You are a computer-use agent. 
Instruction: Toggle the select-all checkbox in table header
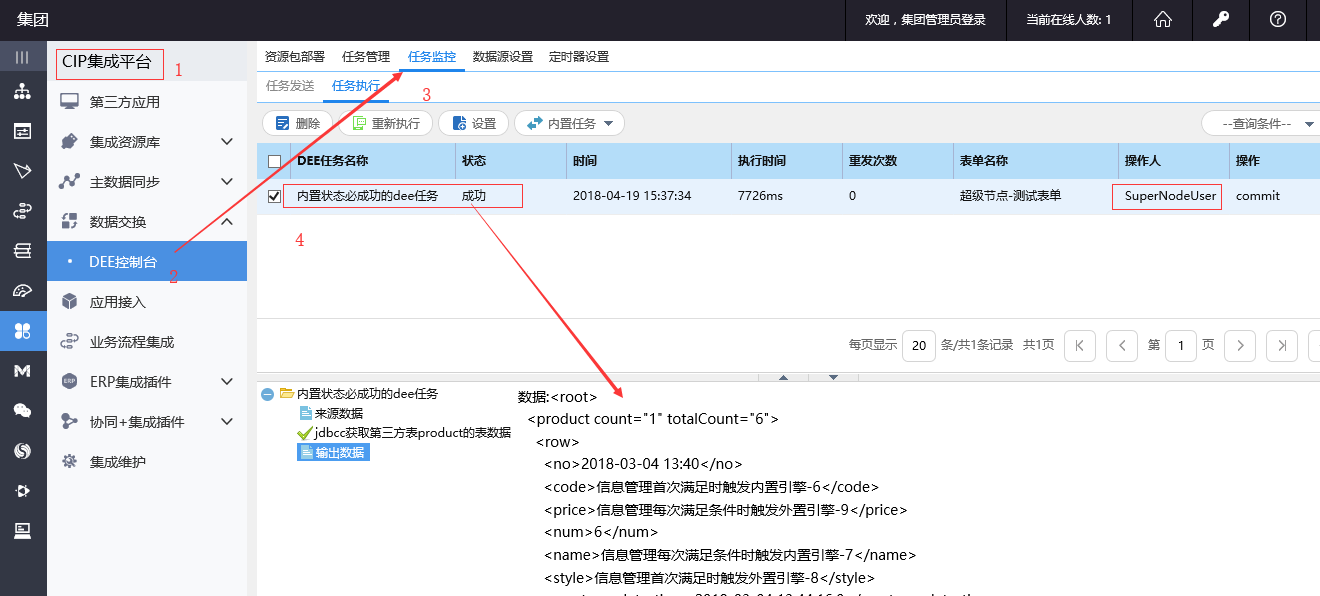click(x=275, y=161)
